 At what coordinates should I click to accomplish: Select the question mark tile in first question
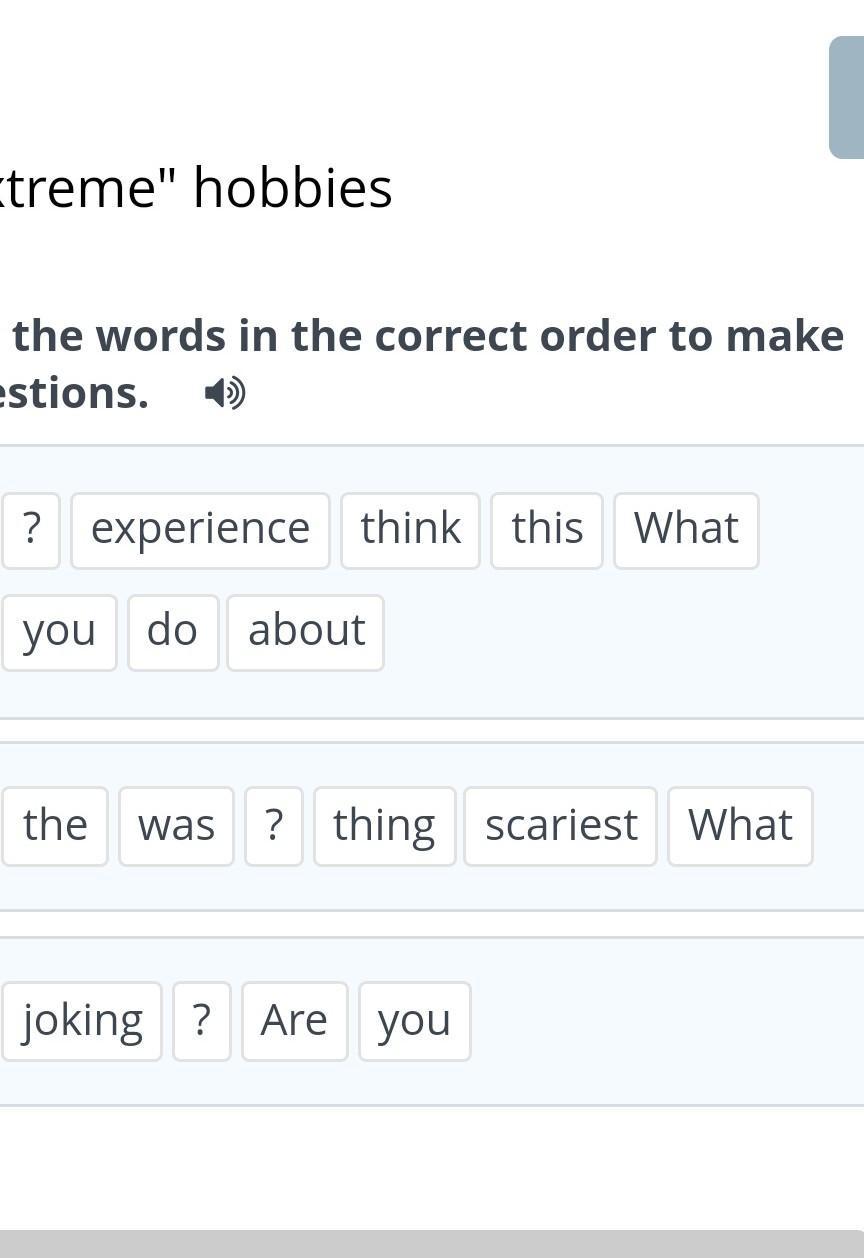[x=31, y=530]
